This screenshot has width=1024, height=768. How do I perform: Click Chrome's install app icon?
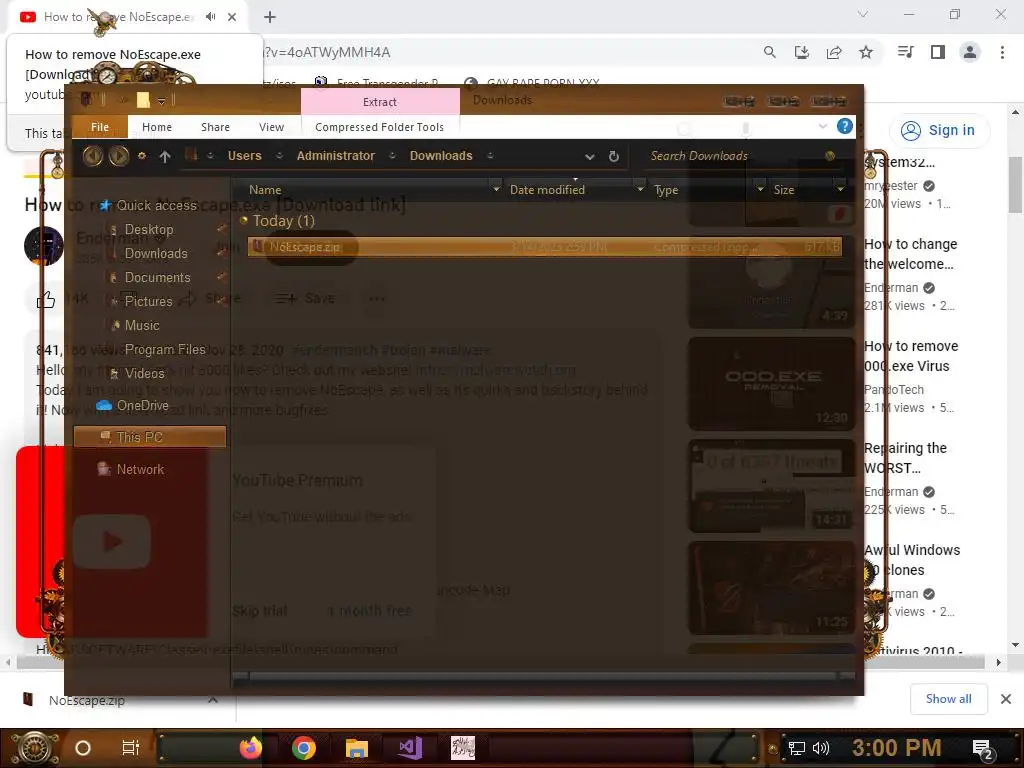point(802,52)
